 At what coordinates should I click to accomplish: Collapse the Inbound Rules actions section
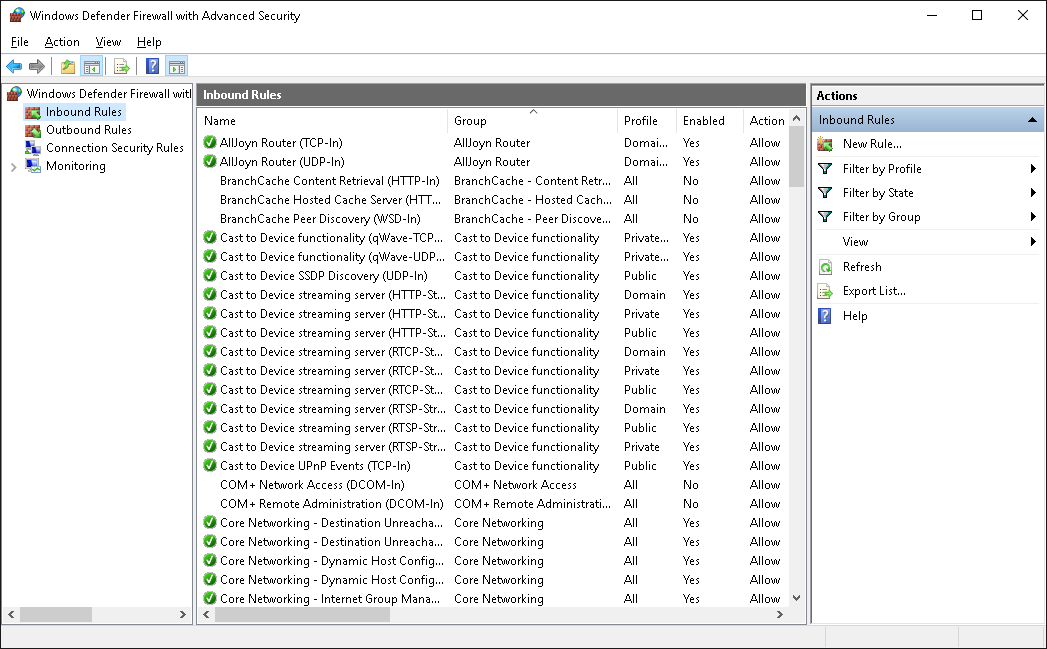[x=1035, y=119]
